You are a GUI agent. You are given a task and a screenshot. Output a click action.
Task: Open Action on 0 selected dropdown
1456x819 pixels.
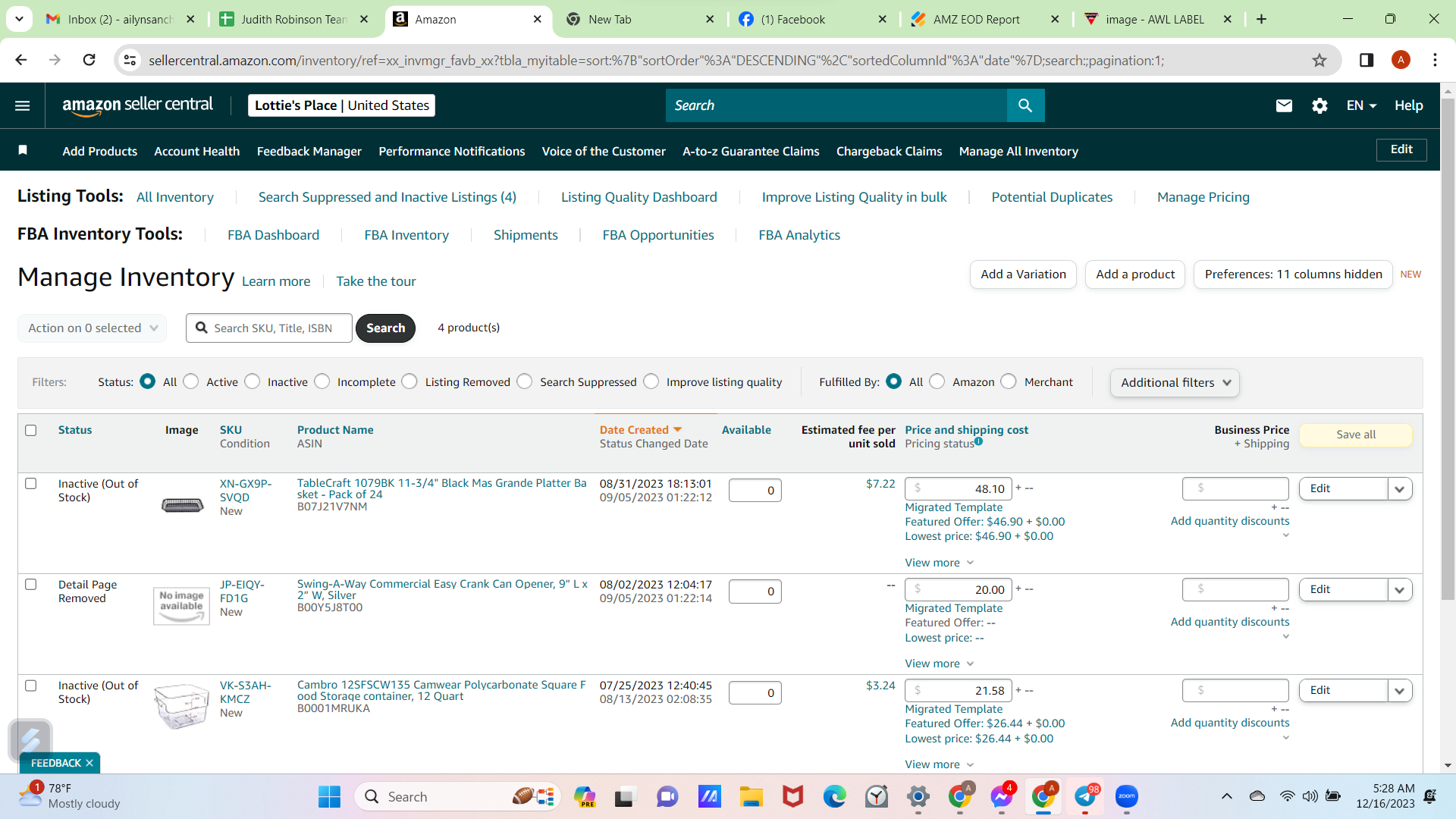[93, 328]
